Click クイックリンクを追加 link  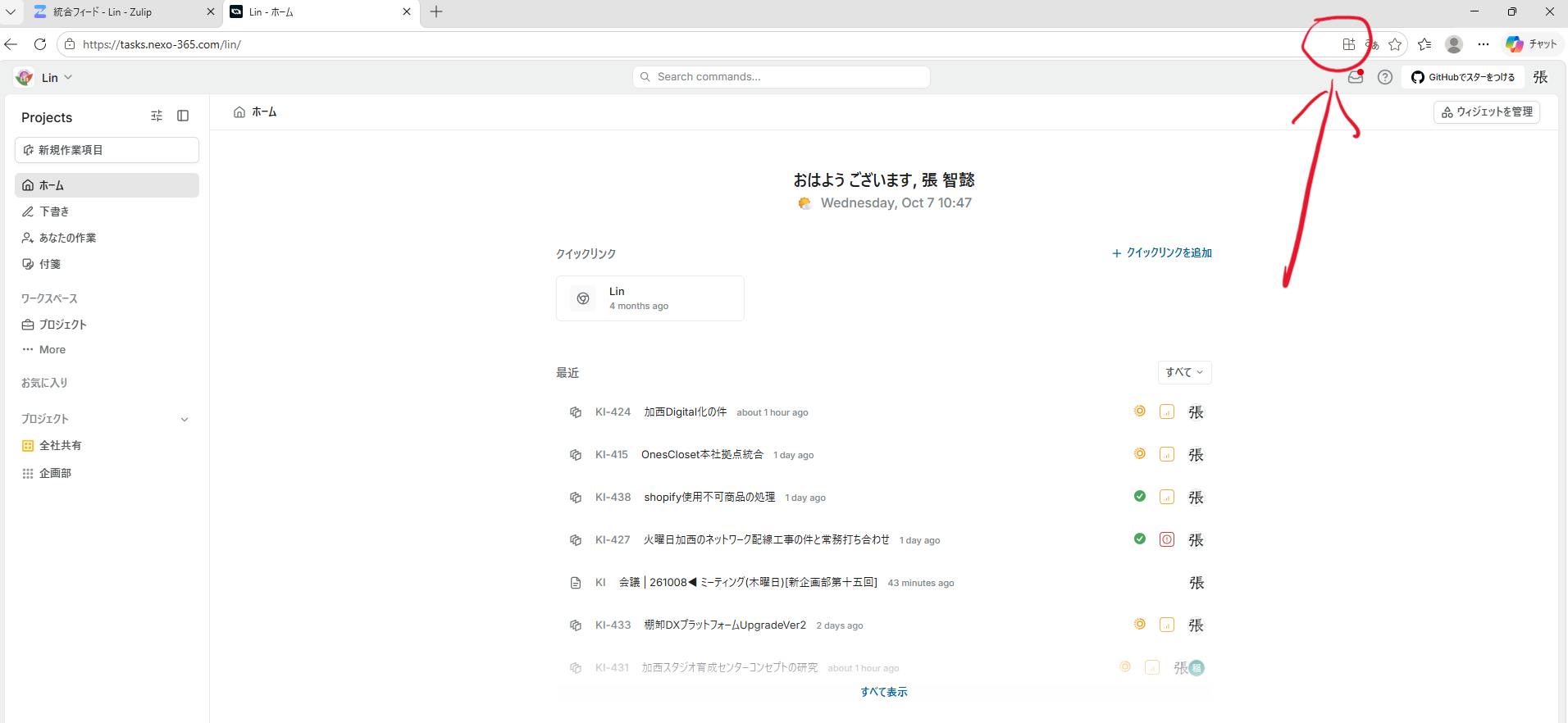1161,253
